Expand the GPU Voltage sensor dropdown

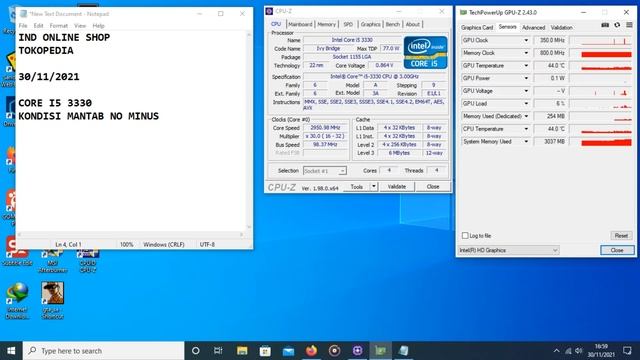point(526,91)
